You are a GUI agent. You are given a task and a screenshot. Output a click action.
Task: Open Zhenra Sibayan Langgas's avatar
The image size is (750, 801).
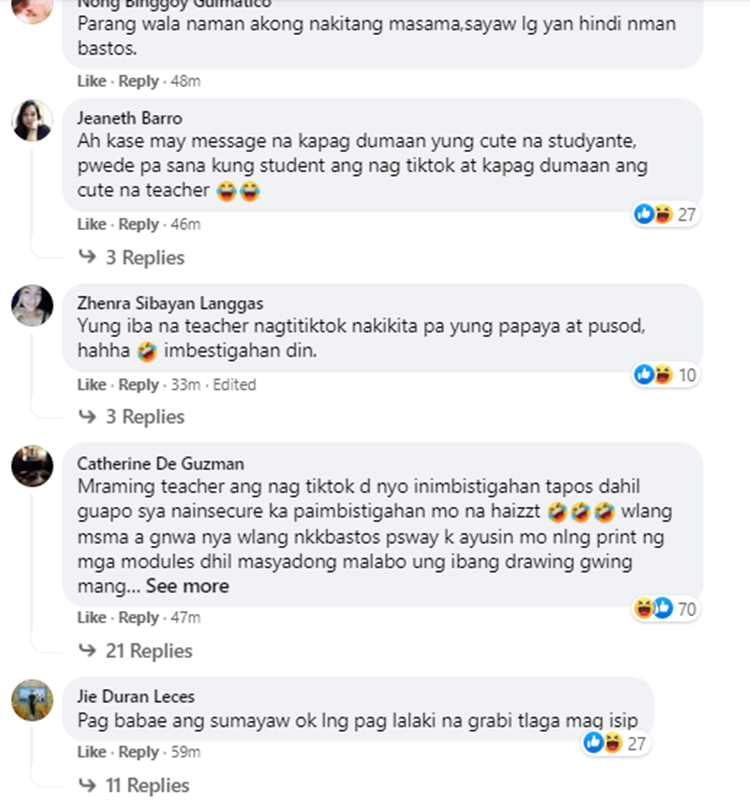(32, 305)
